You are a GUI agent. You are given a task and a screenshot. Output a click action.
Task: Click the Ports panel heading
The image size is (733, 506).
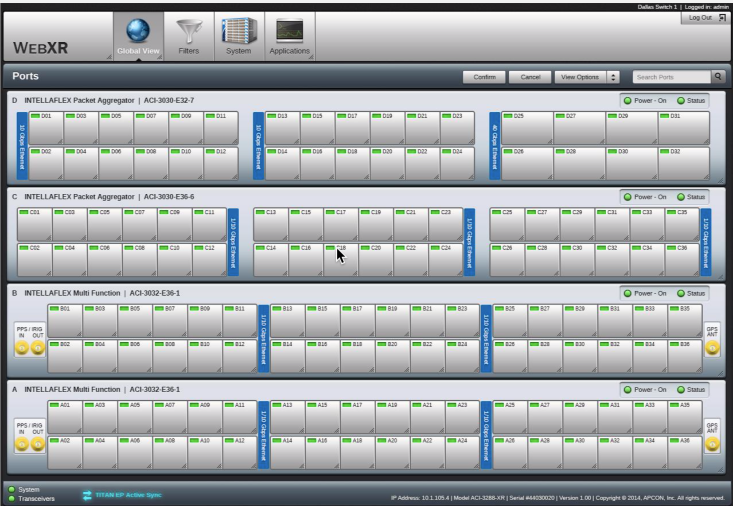pyautogui.click(x=25, y=76)
